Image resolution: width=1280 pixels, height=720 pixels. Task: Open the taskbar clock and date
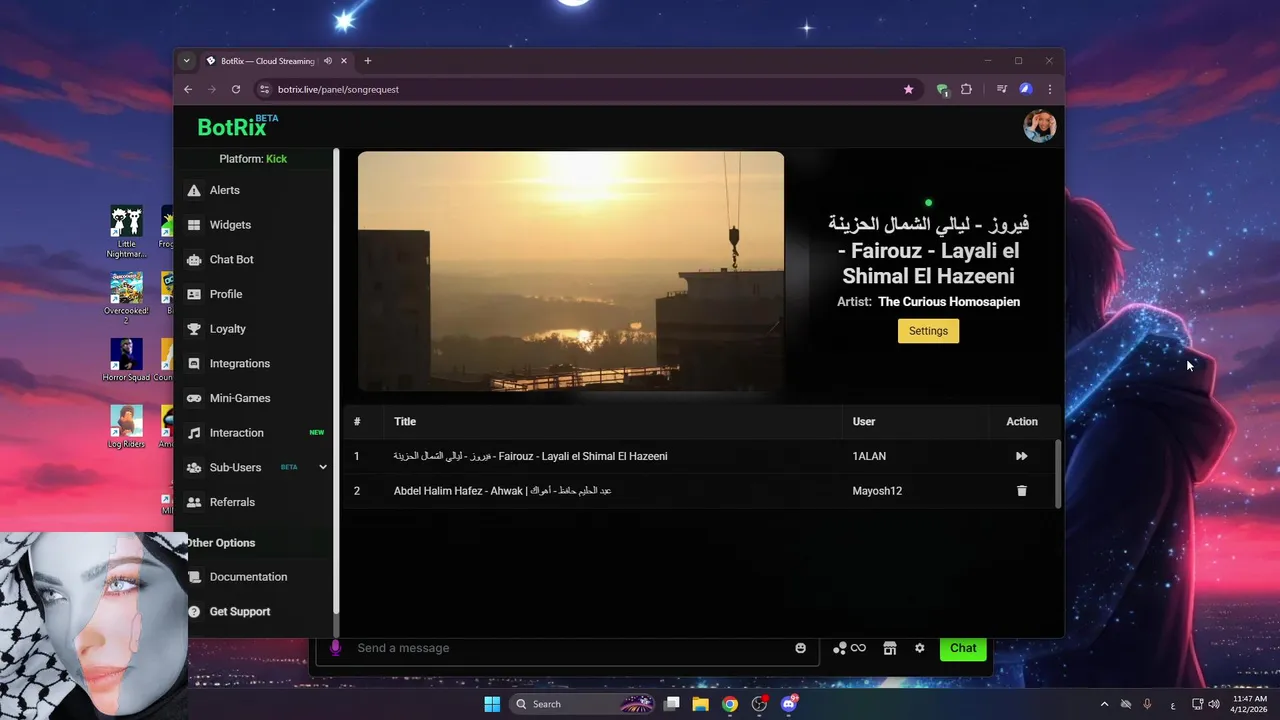1250,704
